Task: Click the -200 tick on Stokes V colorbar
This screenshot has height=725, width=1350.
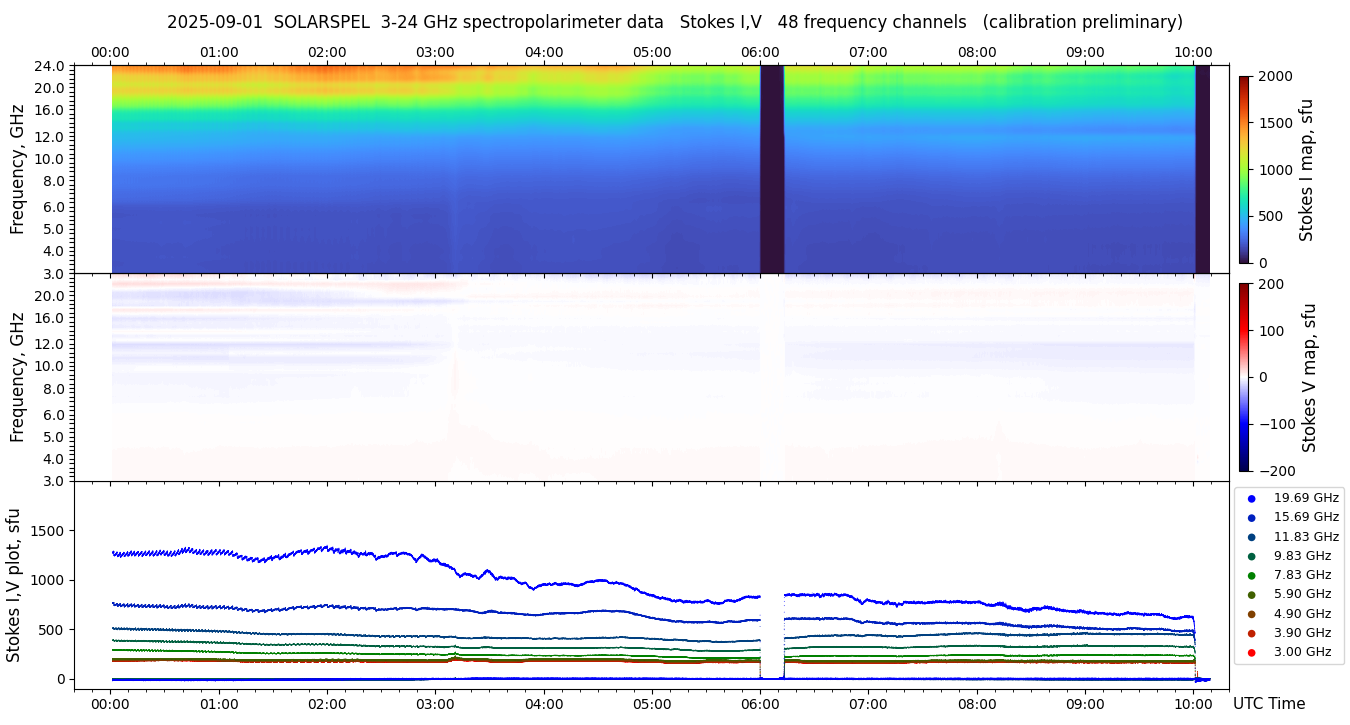Action: click(1275, 471)
